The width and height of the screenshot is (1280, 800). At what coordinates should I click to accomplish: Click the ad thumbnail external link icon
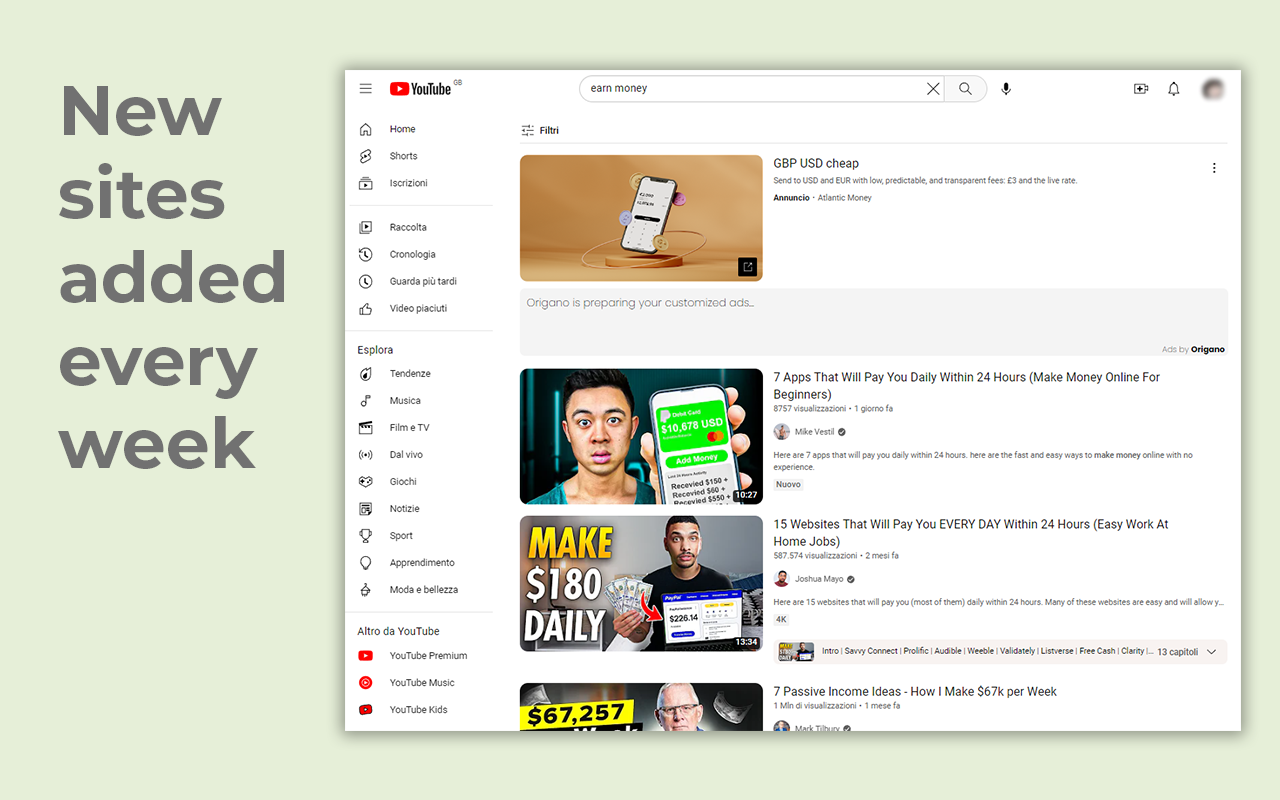point(747,267)
